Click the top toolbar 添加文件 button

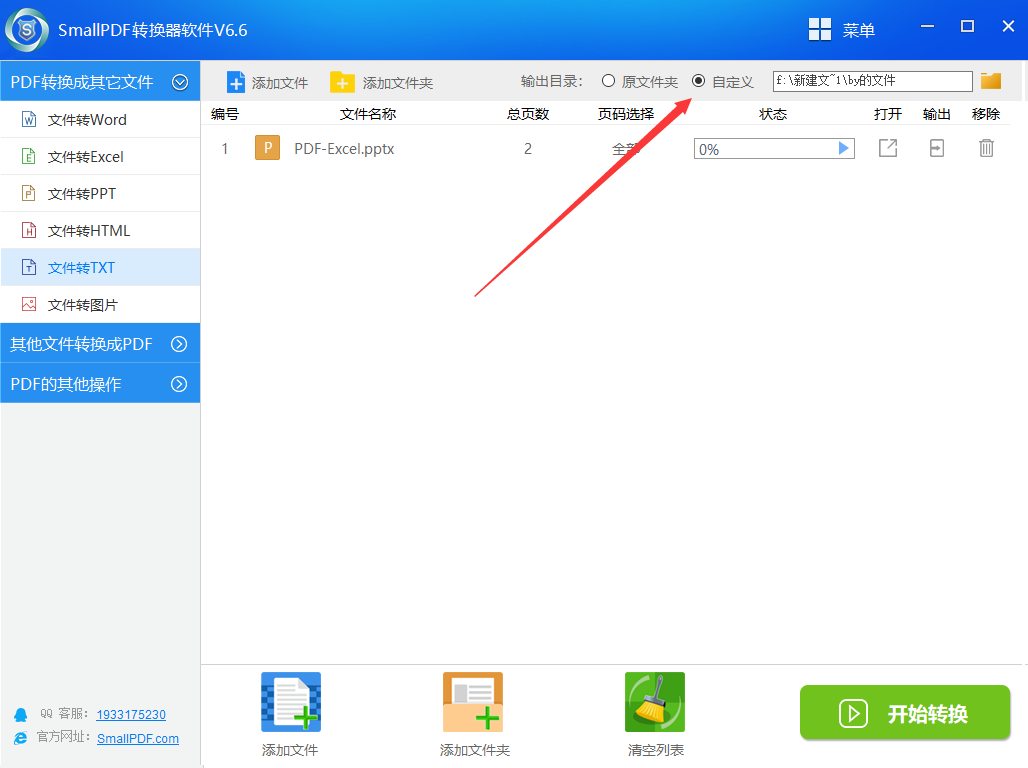tap(267, 83)
